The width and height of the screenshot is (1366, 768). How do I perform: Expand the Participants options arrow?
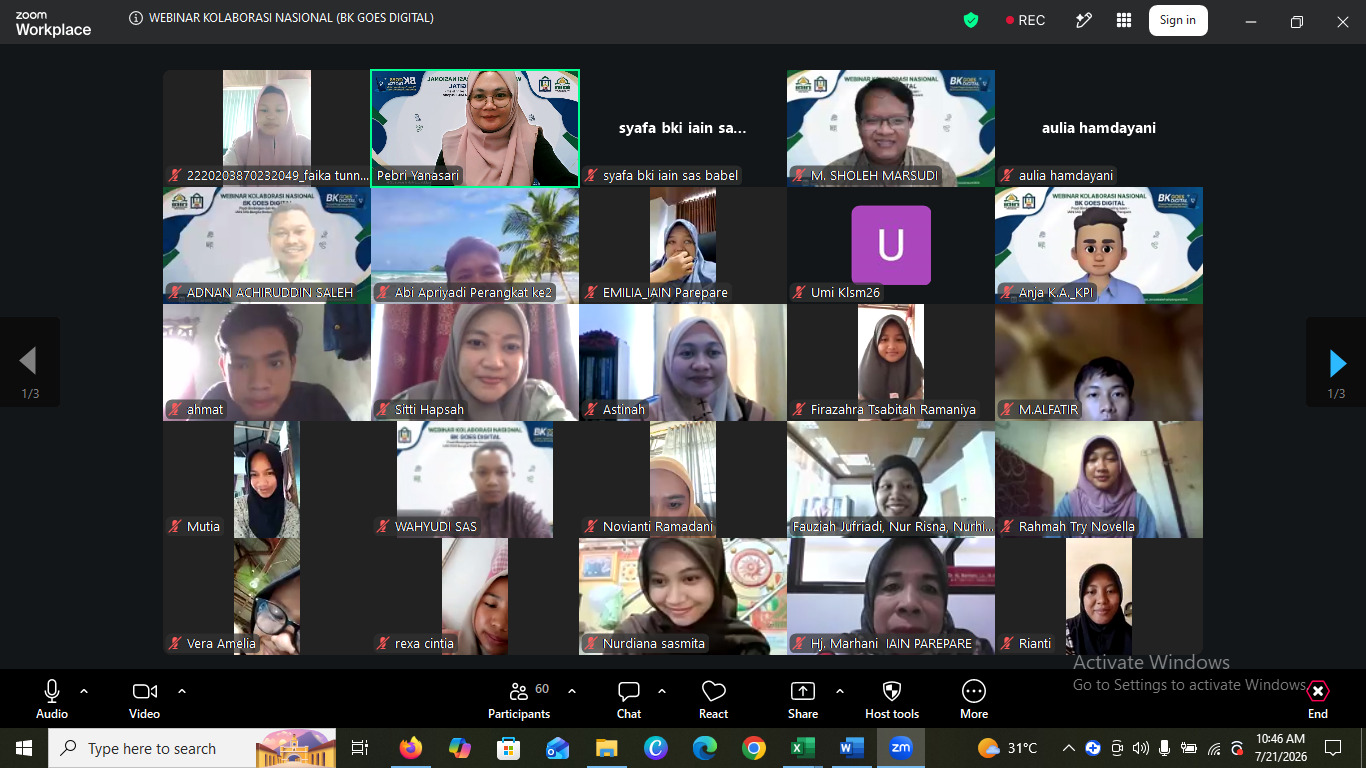click(x=572, y=691)
